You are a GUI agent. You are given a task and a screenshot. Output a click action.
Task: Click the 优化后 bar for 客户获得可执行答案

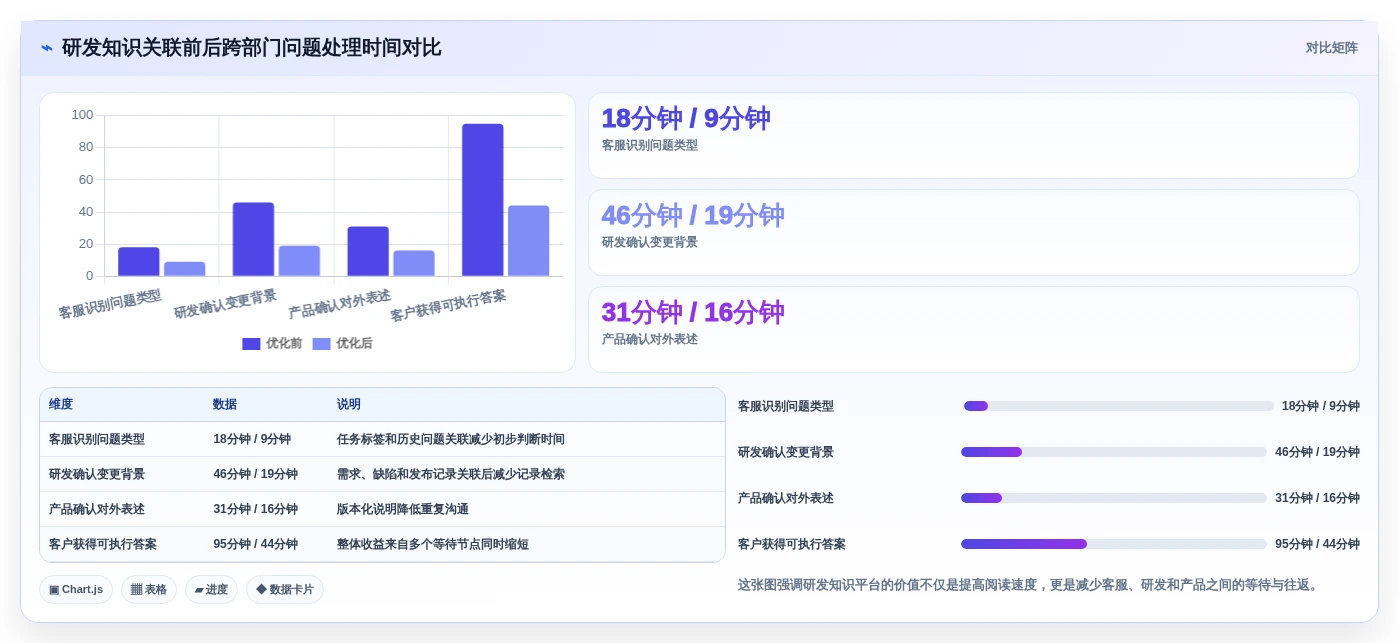(x=528, y=241)
